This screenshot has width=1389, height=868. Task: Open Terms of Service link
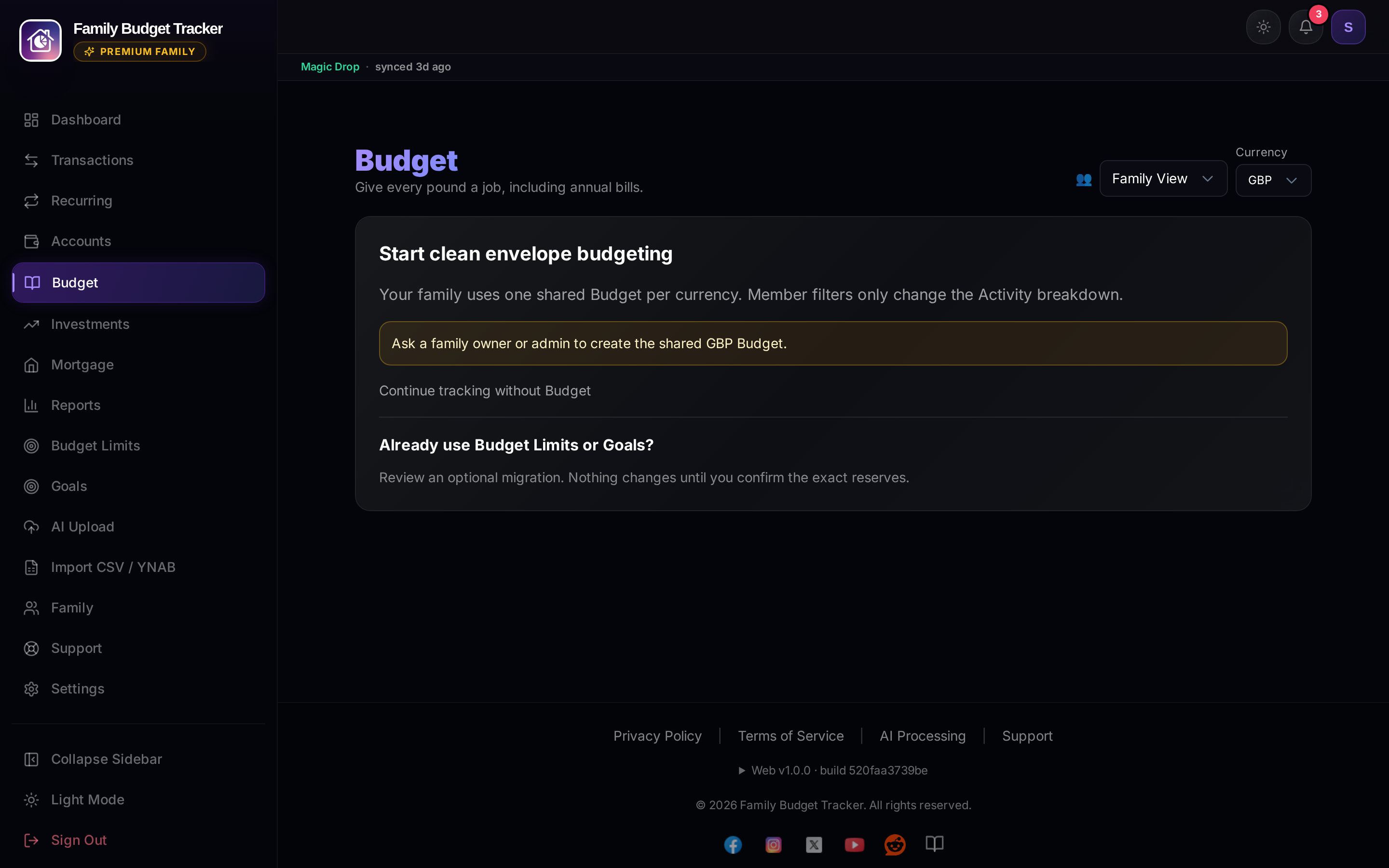tap(790, 736)
